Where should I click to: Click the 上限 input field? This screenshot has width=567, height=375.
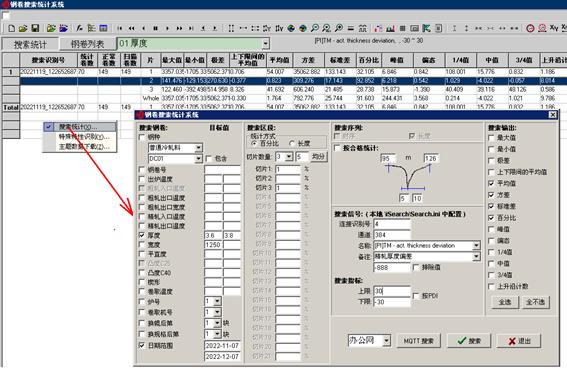pyautogui.click(x=392, y=291)
